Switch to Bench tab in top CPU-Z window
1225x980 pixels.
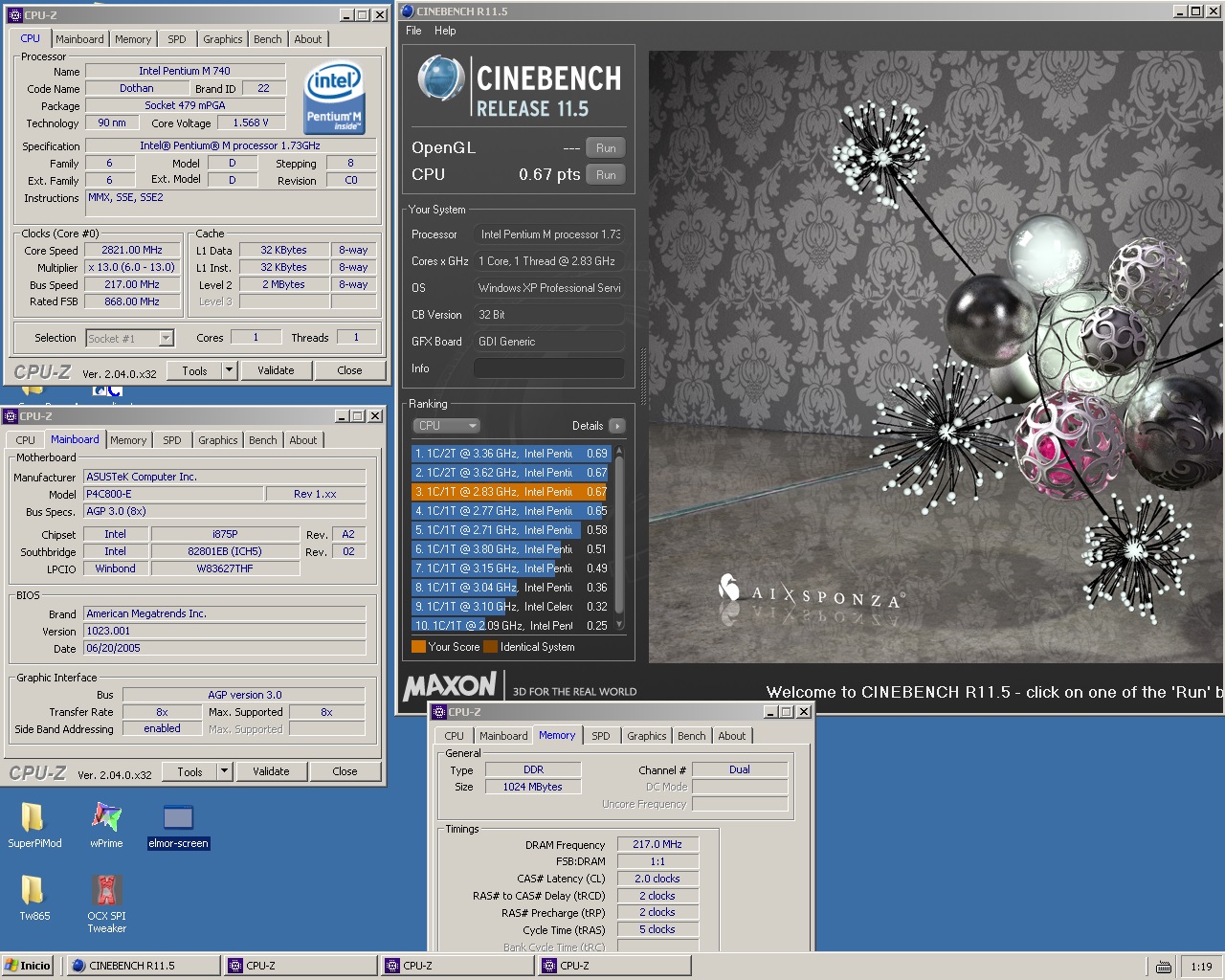click(268, 39)
